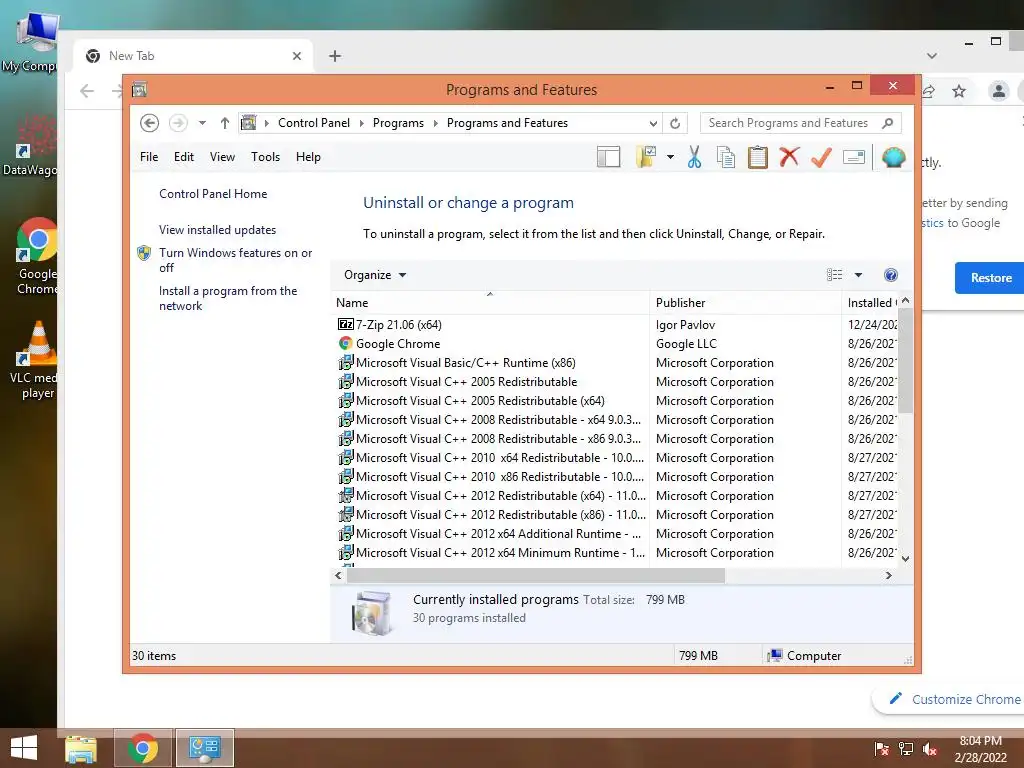
Task: Open Control Panel Home link
Action: coord(213,194)
